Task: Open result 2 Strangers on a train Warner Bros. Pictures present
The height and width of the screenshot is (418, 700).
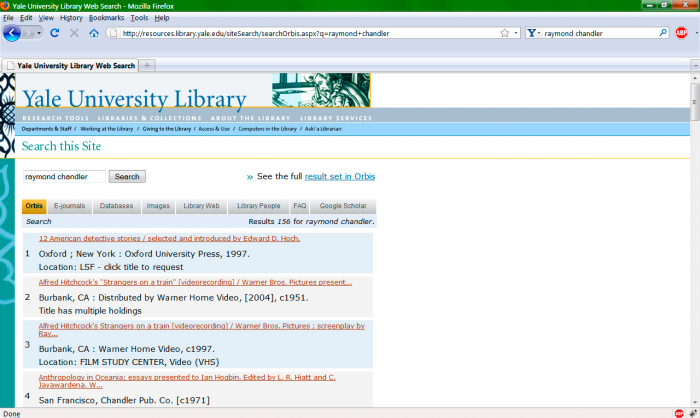Action: 195,282
